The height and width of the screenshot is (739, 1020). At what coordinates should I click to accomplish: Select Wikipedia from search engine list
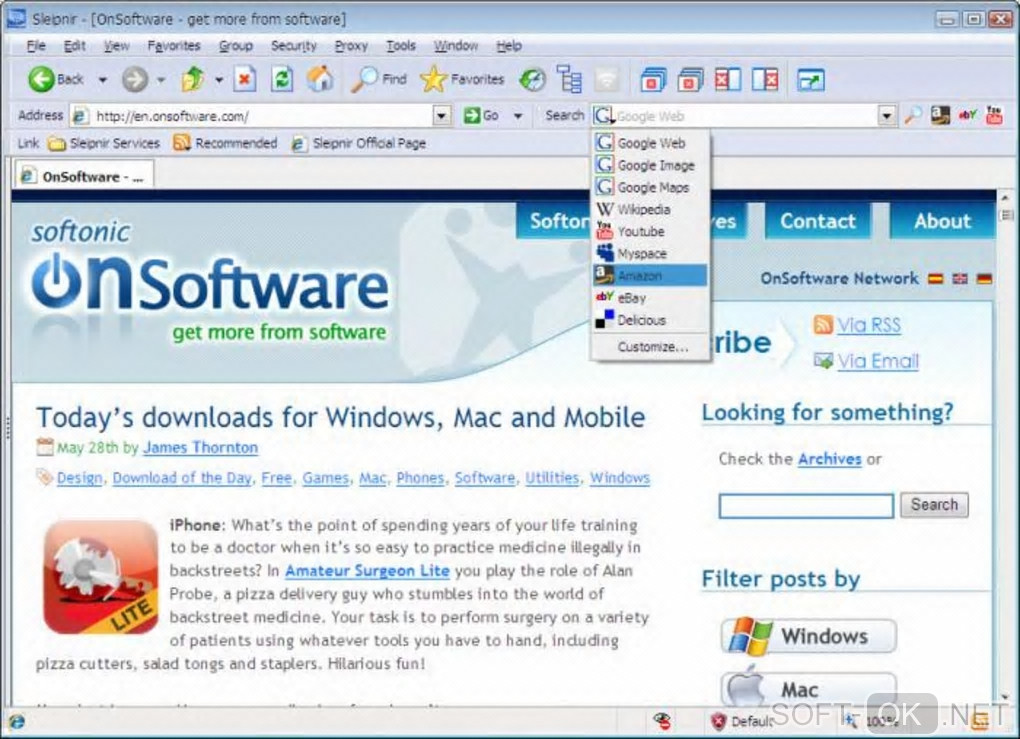coord(650,209)
